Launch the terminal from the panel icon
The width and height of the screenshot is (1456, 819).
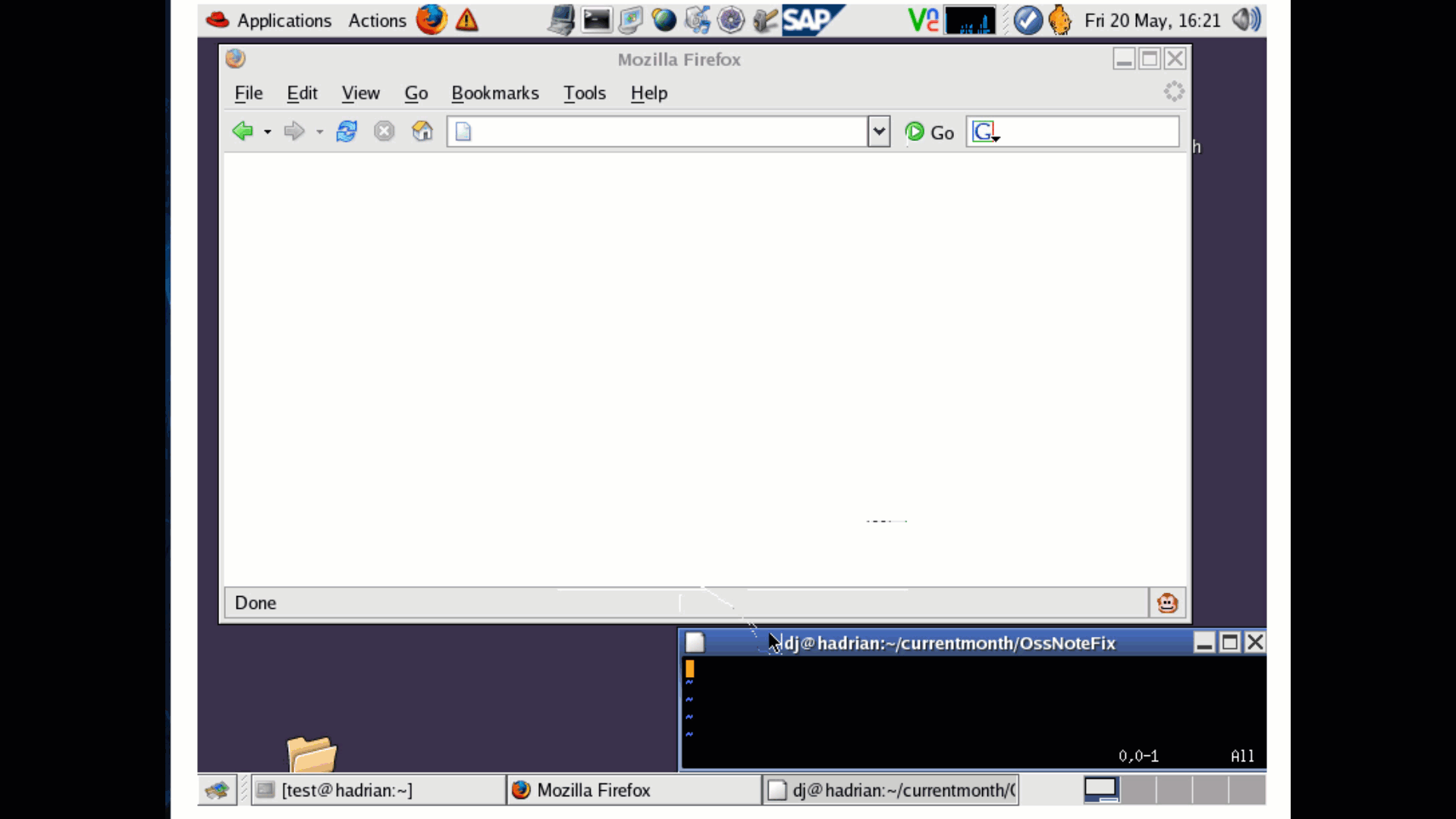(596, 20)
